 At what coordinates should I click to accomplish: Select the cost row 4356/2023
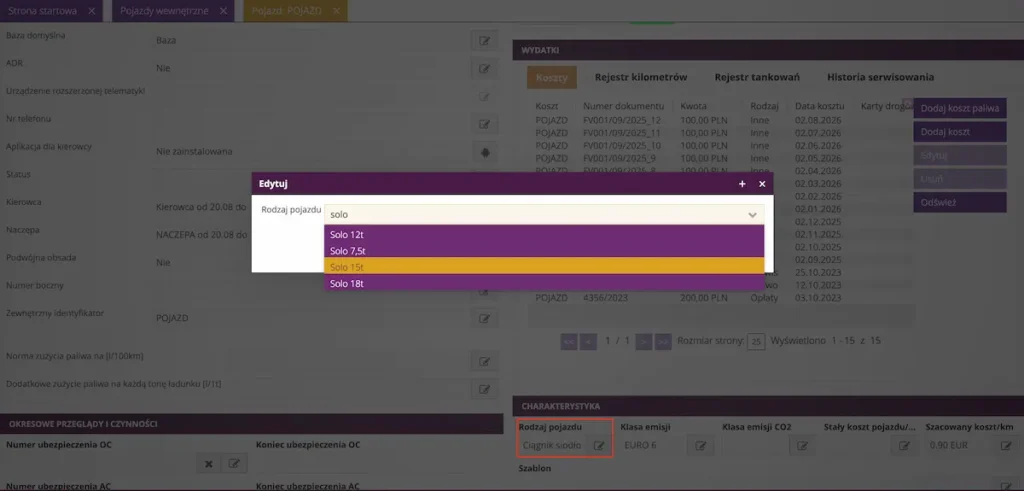[x=718, y=298]
